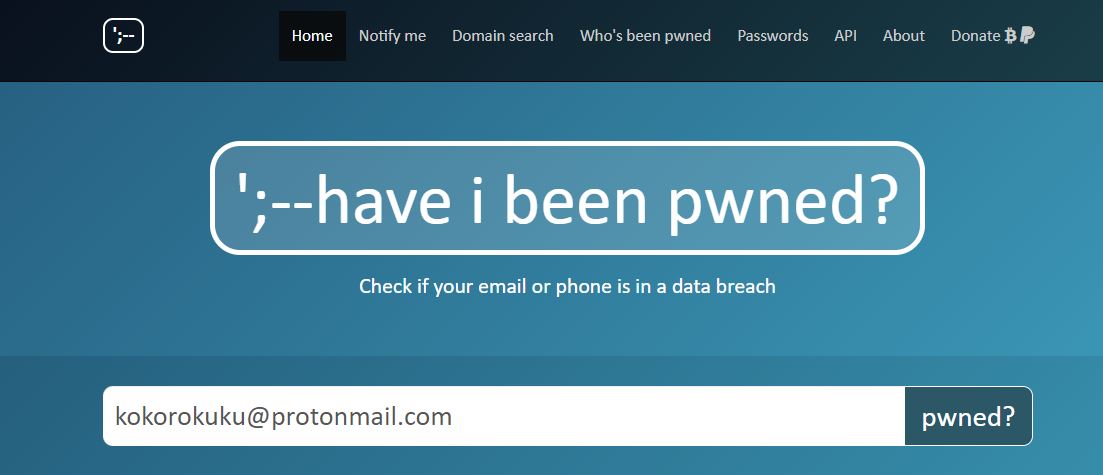Submit search with the pwned? button
Viewport: 1103px width, 475px height.
click(x=969, y=416)
